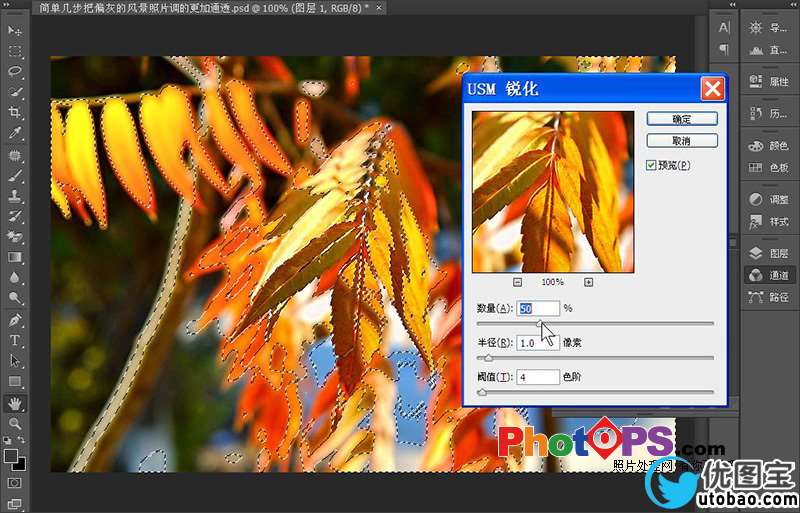Screen dimensions: 800x513
Task: Cancel the dialog with 取消 button
Action: tap(682, 141)
